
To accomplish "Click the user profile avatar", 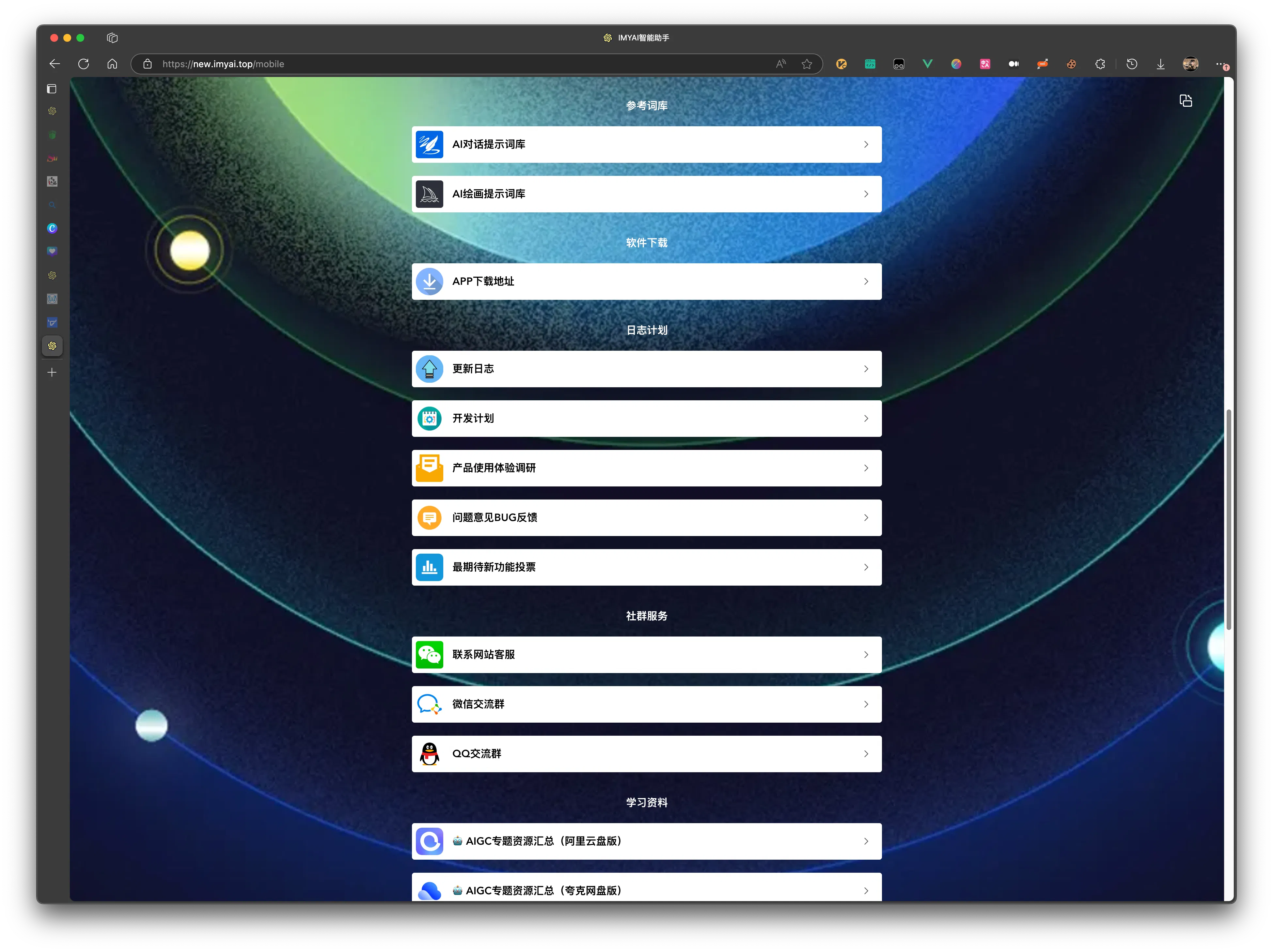I will click(1190, 64).
